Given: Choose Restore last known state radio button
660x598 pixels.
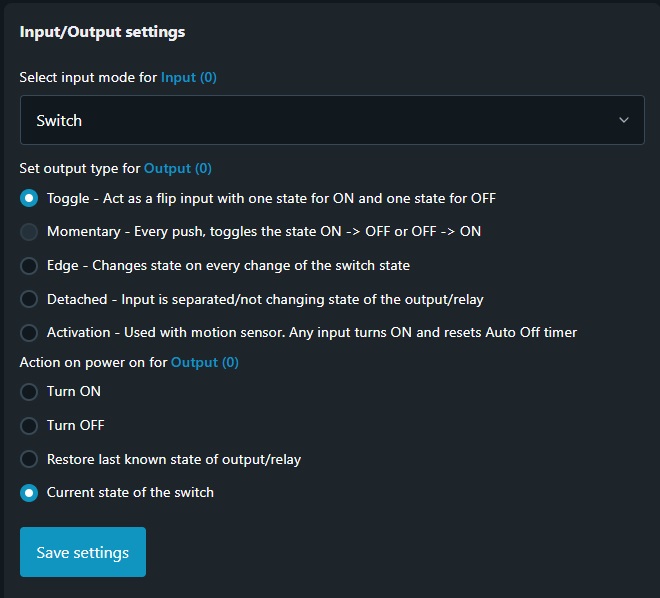Looking at the screenshot, I should 29,460.
